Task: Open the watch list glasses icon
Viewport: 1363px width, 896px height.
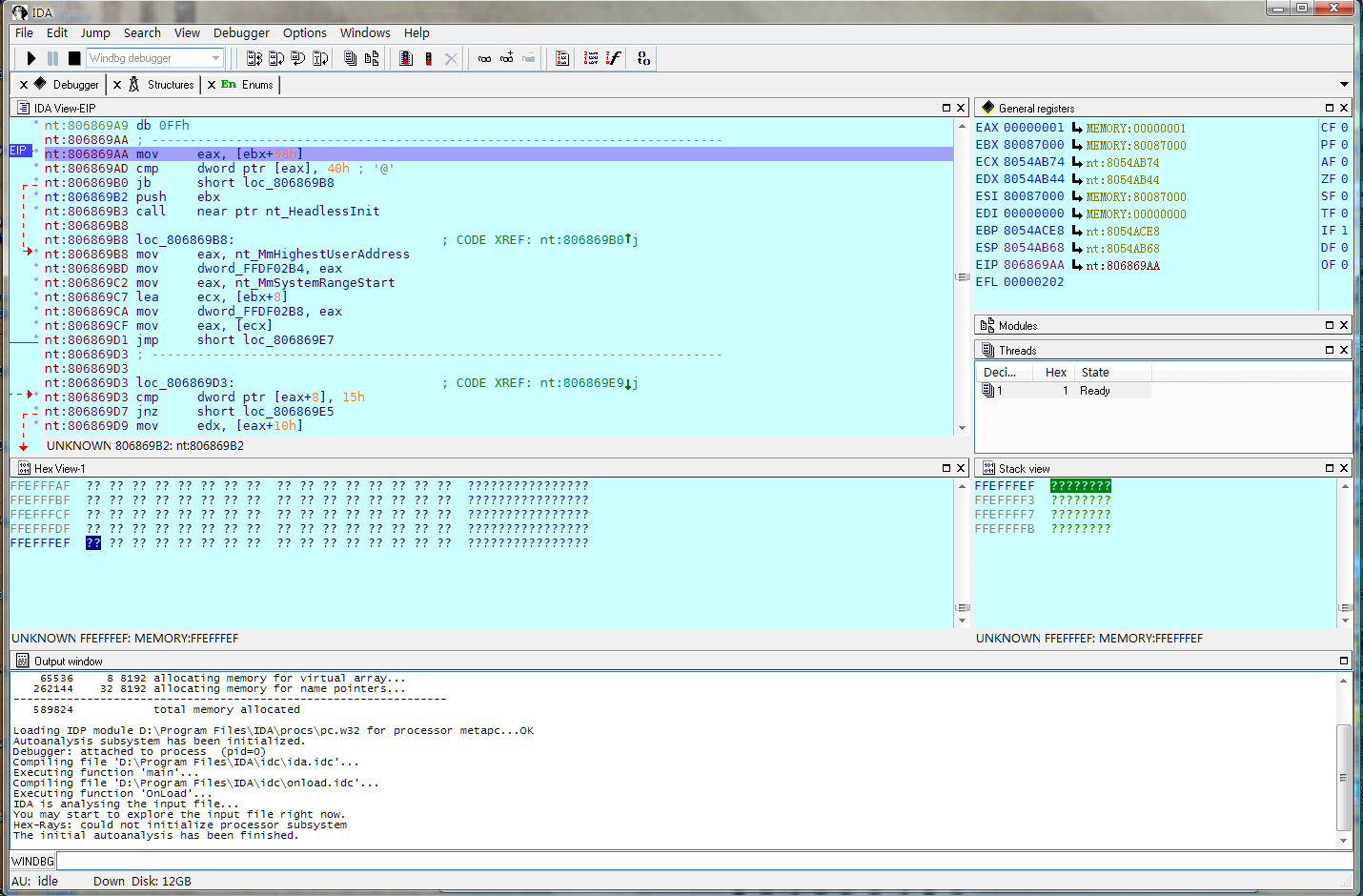Action: click(x=484, y=58)
